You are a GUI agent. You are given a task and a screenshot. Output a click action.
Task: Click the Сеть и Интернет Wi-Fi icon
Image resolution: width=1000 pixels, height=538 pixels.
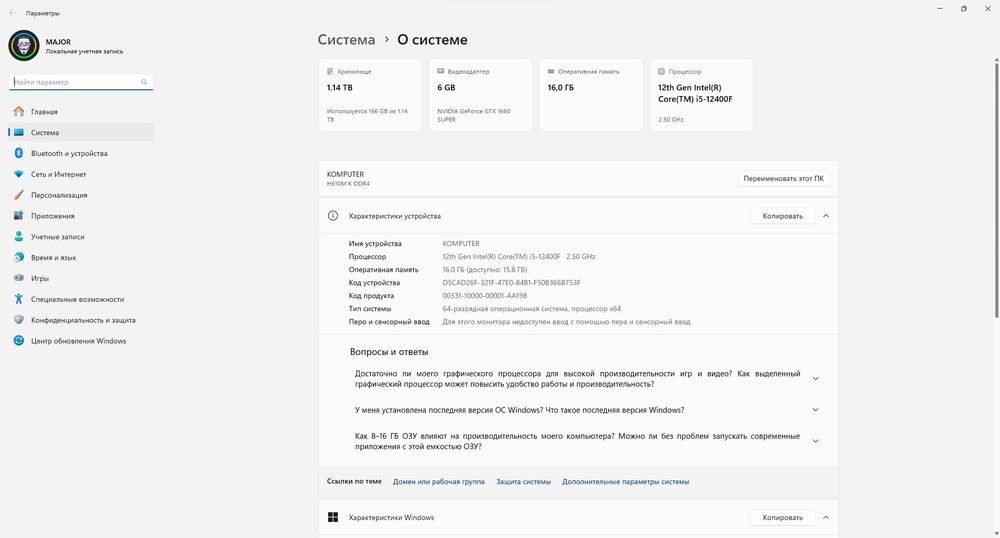click(18, 174)
